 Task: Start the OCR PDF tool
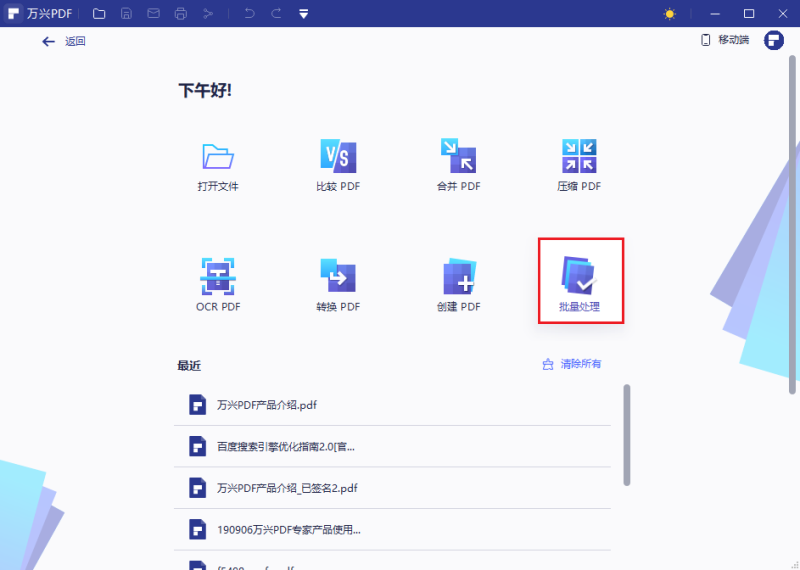point(218,285)
